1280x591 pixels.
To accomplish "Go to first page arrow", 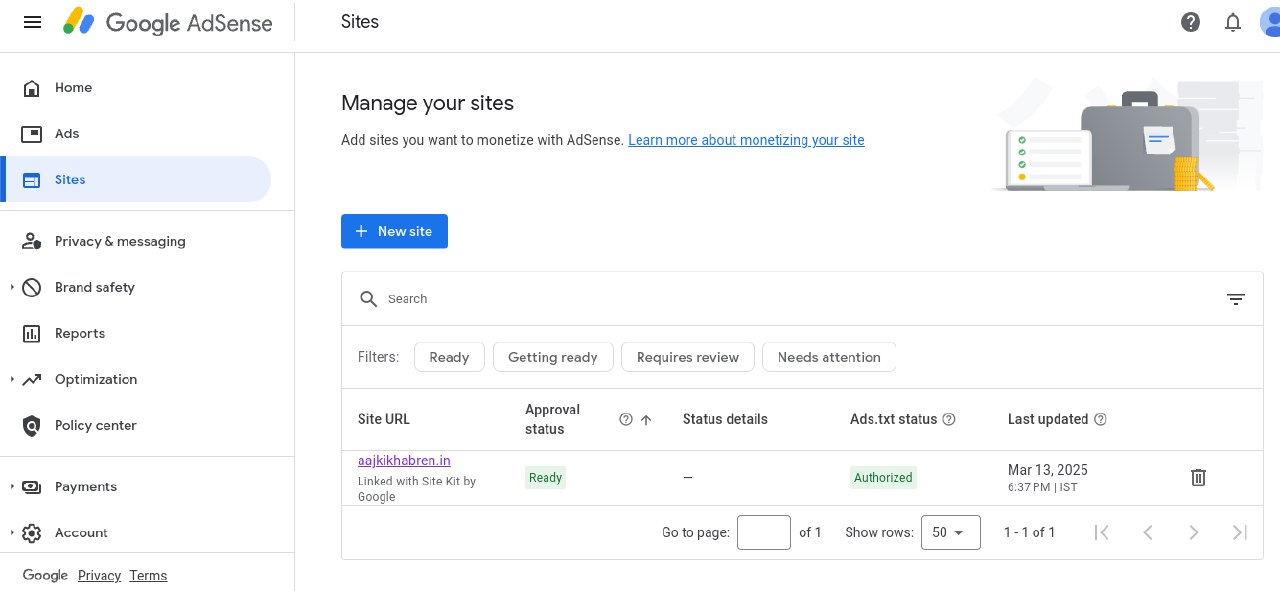I will coord(1102,533).
